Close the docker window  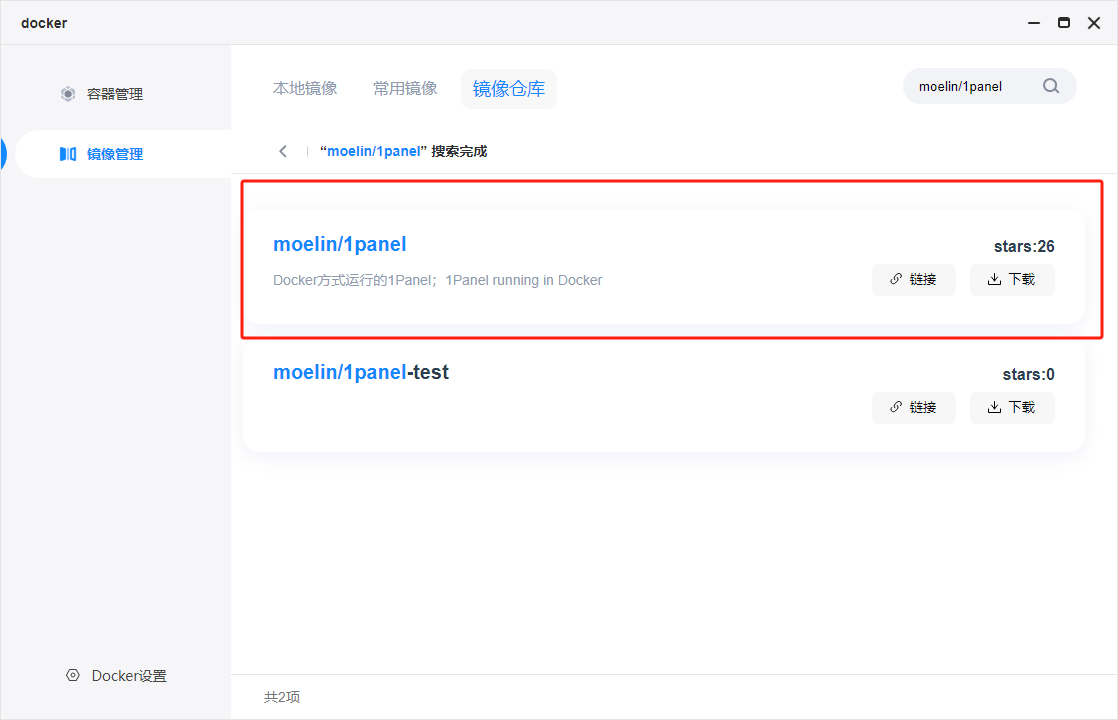coord(1094,23)
